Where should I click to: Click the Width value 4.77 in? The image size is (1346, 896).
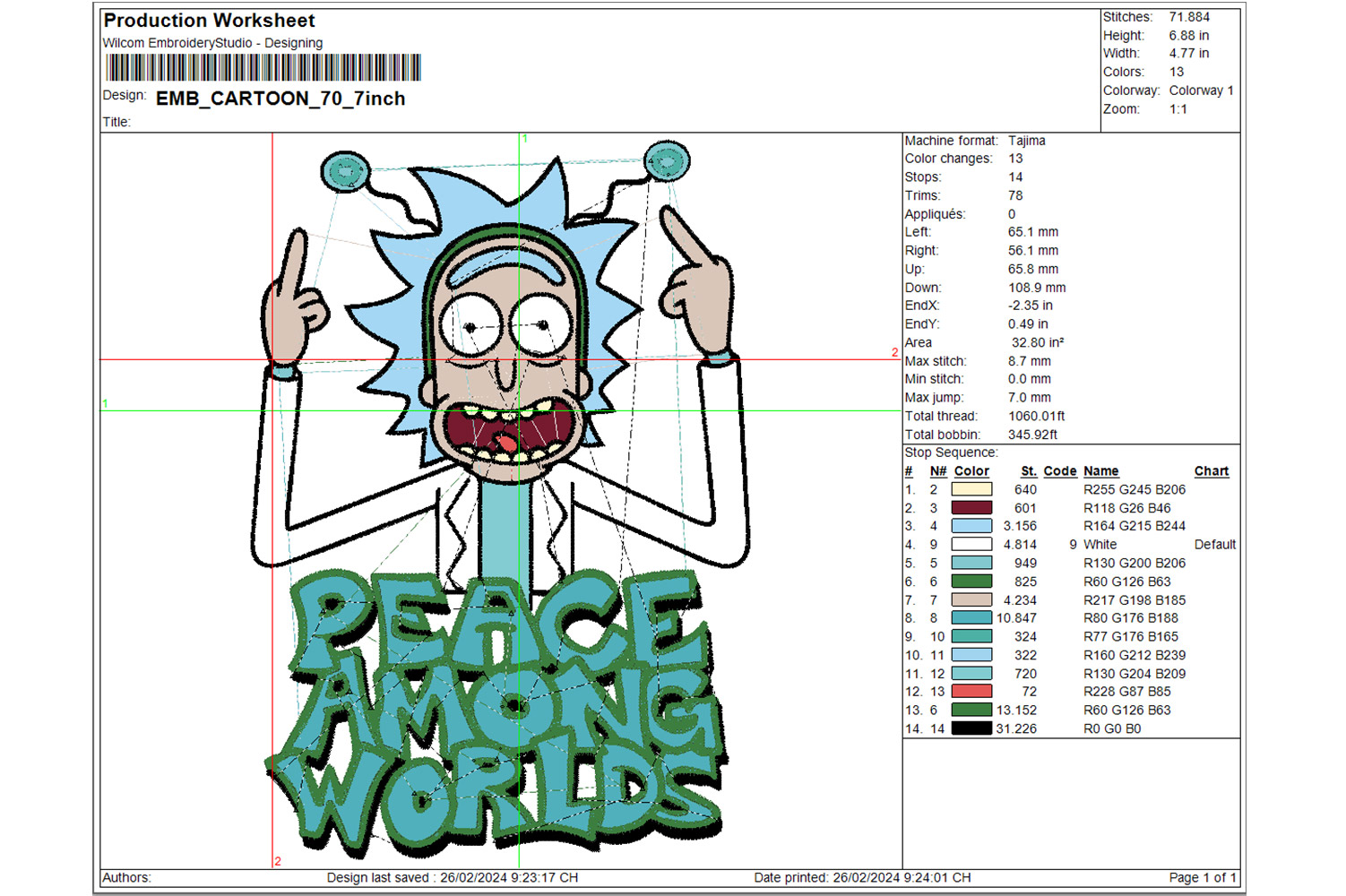coord(1189,54)
